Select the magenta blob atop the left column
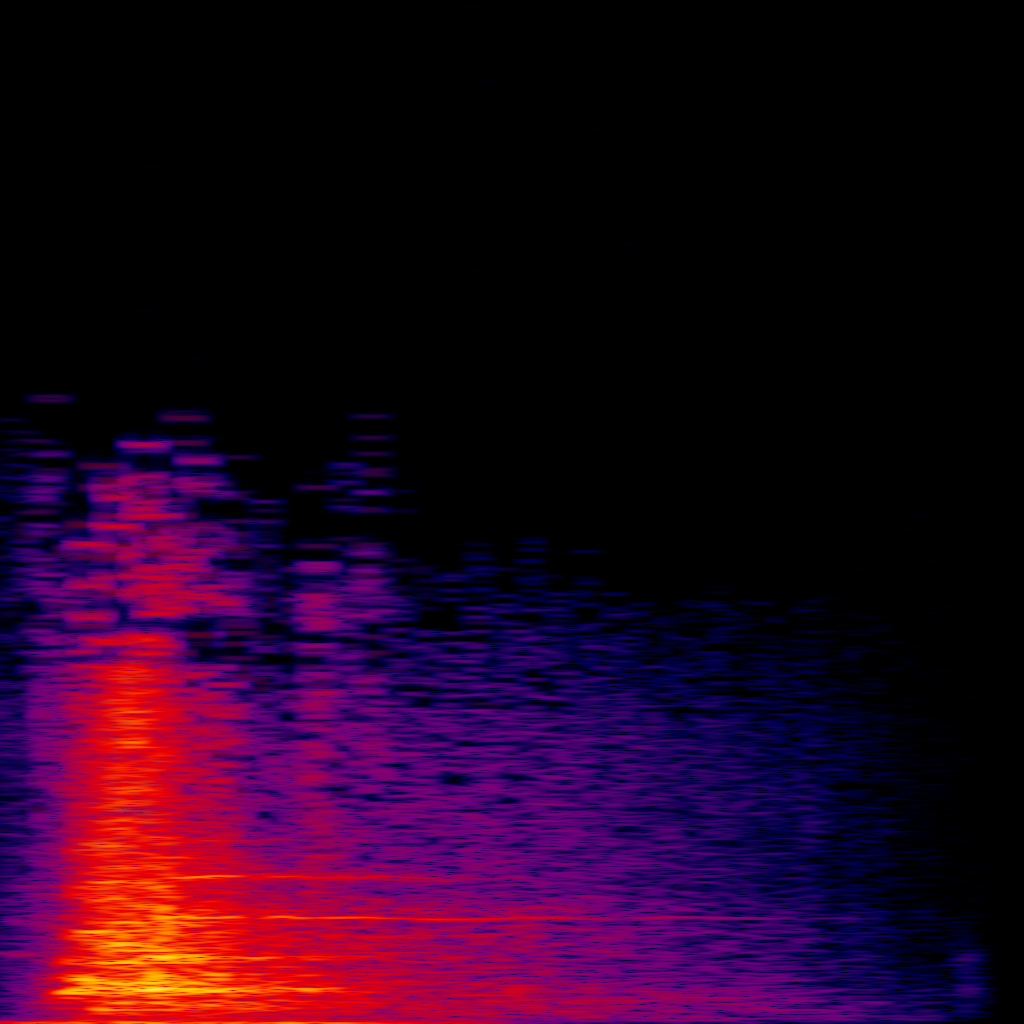This screenshot has height=1024, width=1024. tap(143, 445)
